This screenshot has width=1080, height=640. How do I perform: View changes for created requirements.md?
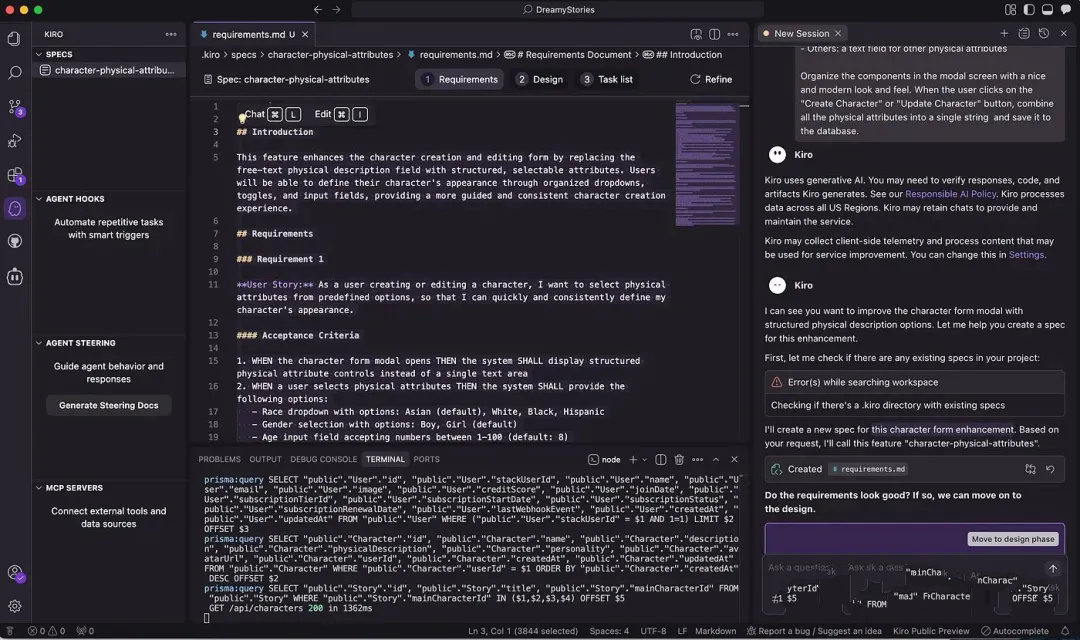point(1030,469)
